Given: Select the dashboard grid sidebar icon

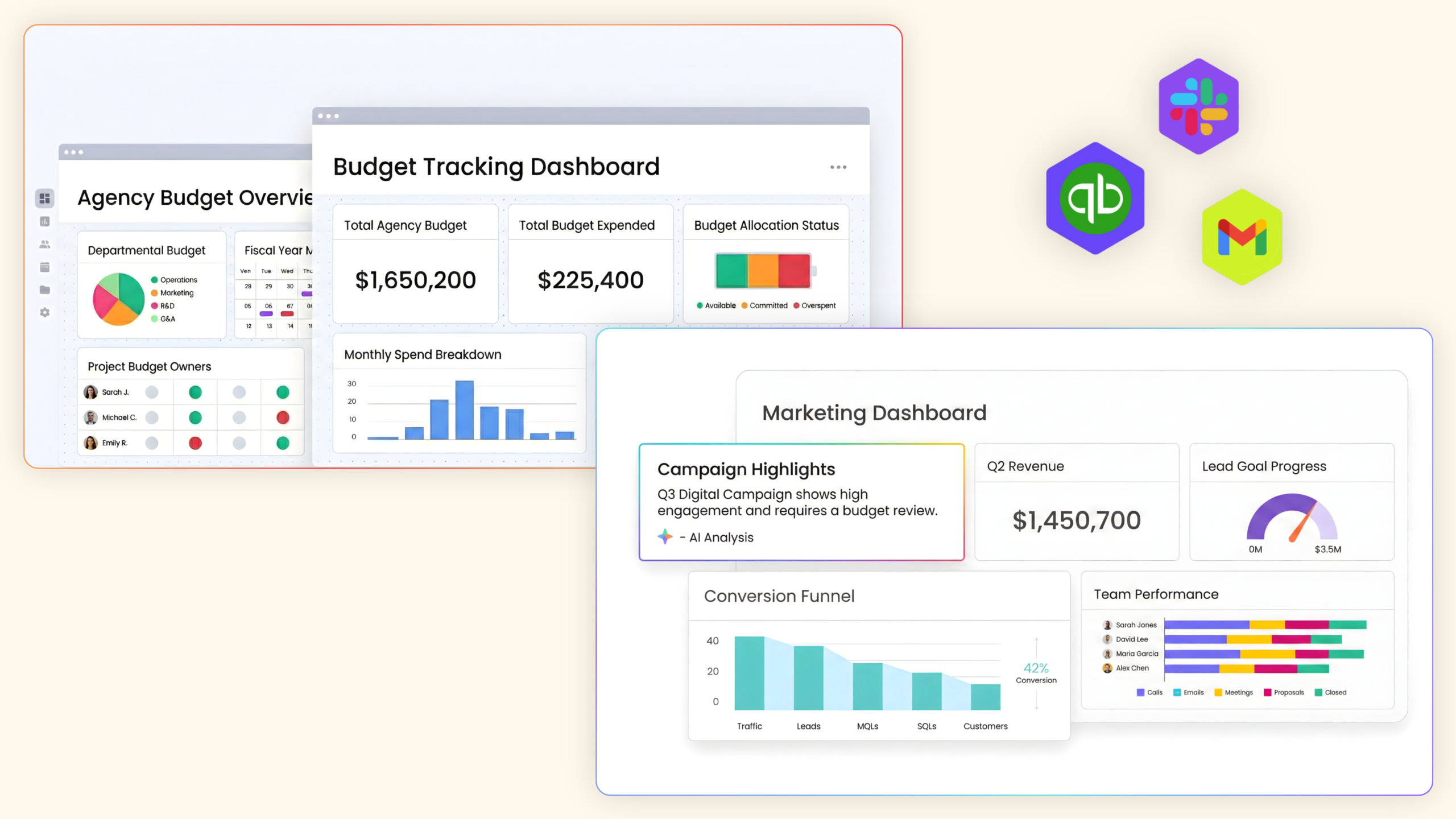Looking at the screenshot, I should pos(44,198).
